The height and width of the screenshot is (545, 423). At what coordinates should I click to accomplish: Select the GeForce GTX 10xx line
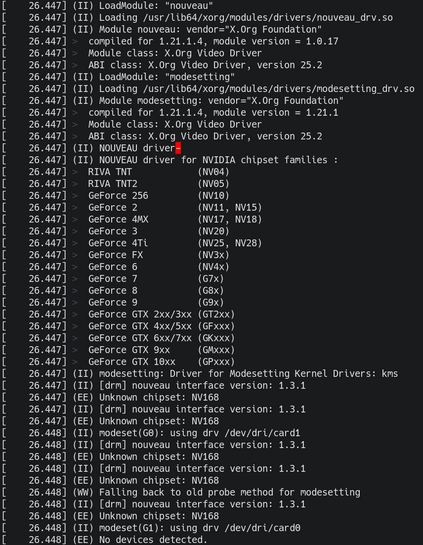coord(162,361)
